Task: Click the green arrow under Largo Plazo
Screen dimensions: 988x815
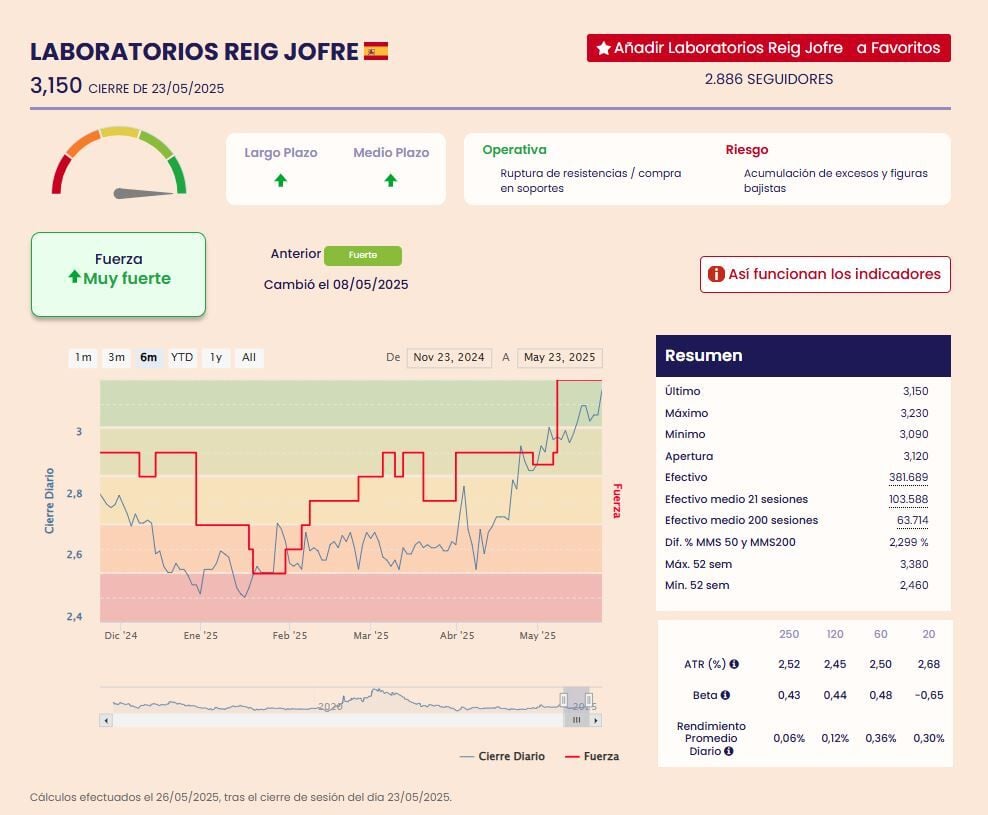Action: point(280,181)
